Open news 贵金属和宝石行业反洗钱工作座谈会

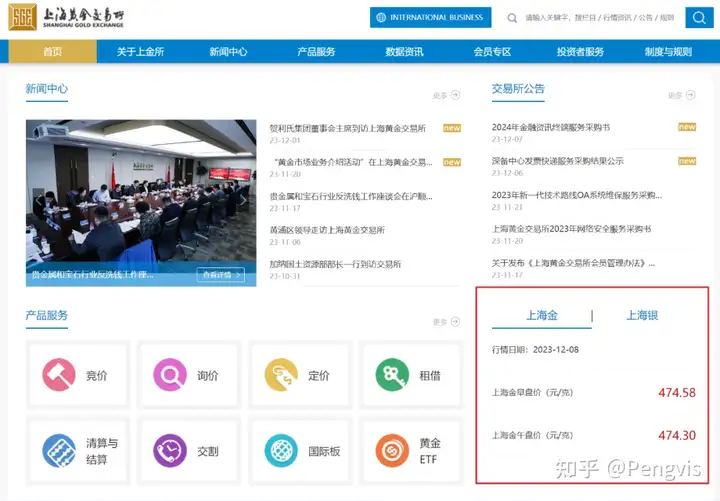click(351, 196)
